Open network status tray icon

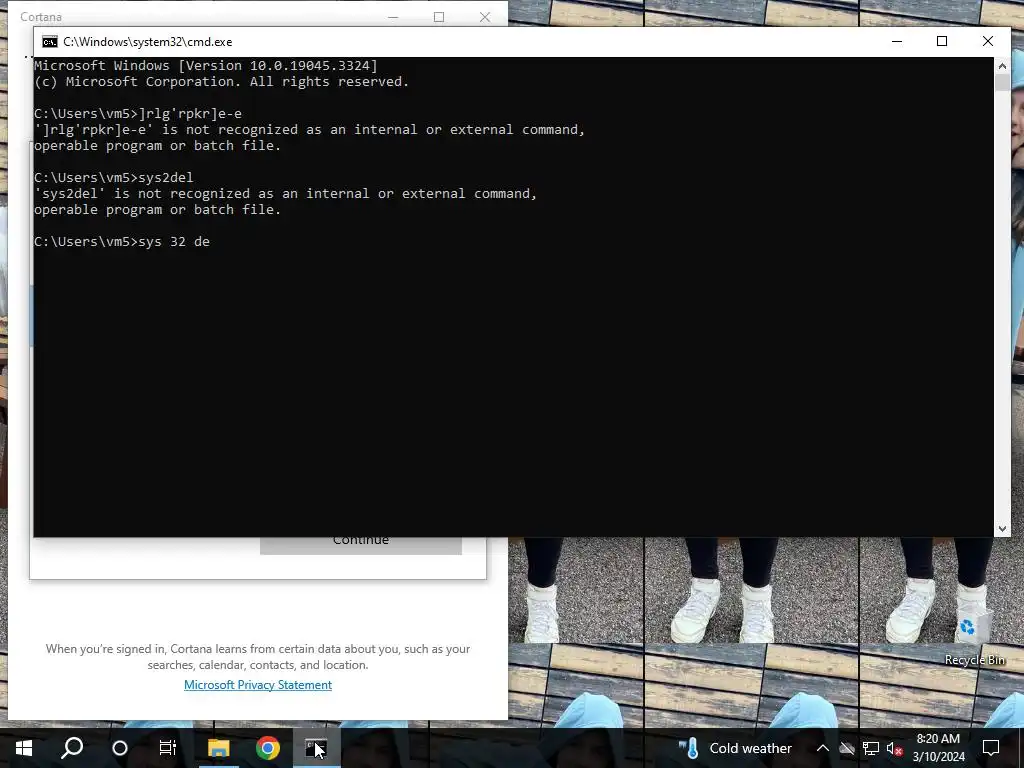[871, 748]
